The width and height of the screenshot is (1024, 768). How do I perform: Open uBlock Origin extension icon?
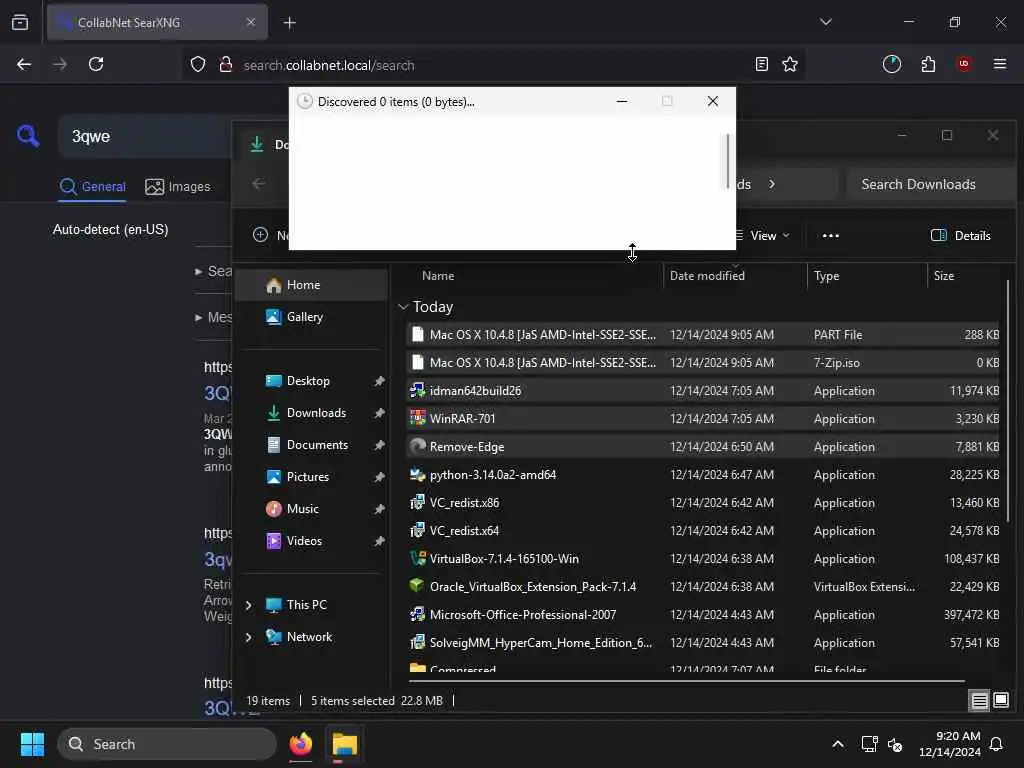click(x=964, y=64)
